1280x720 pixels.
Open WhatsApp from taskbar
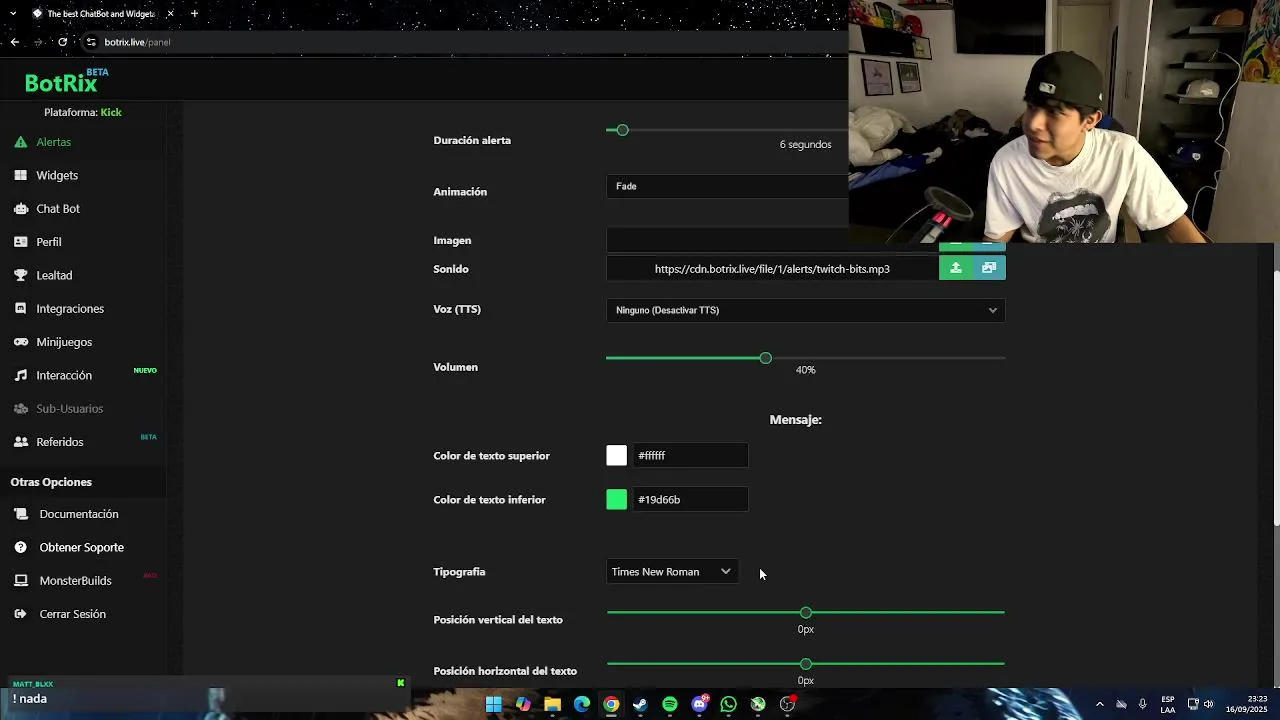click(x=729, y=704)
